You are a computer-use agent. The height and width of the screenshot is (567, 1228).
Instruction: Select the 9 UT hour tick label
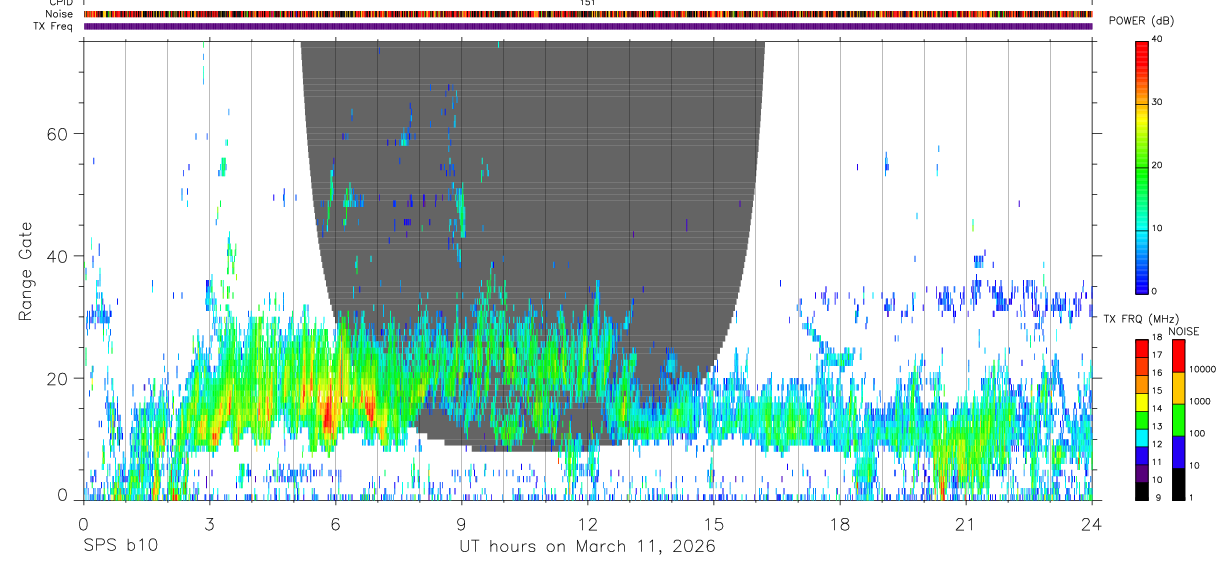click(x=461, y=523)
